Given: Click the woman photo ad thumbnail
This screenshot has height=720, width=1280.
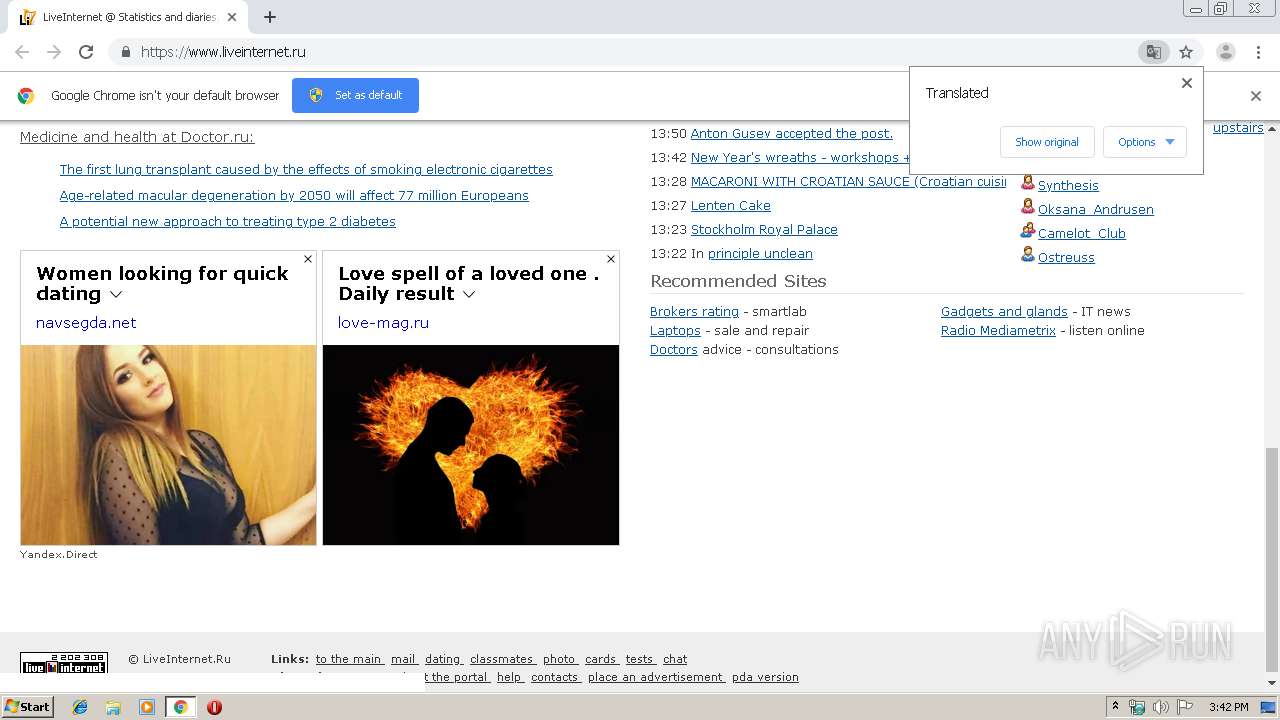Looking at the screenshot, I should tap(168, 445).
